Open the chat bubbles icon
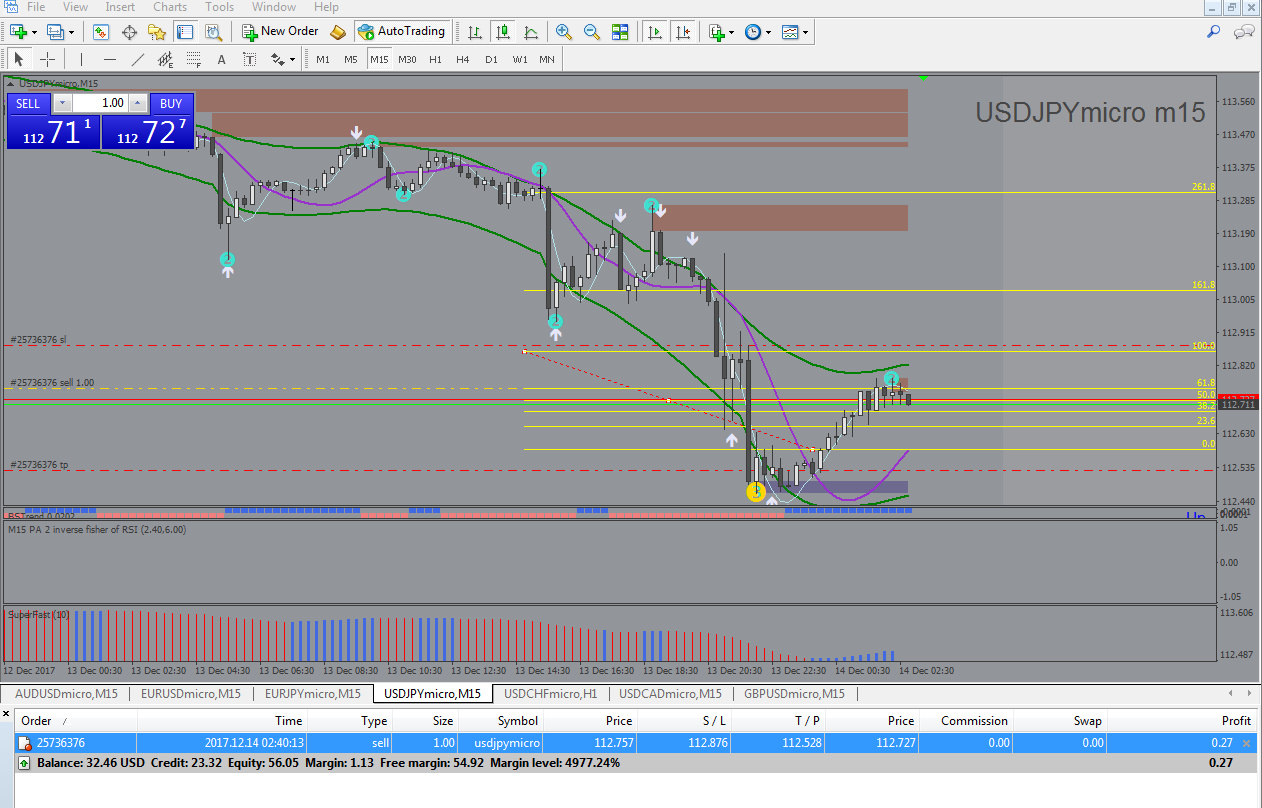This screenshot has height=808, width=1262. (x=1244, y=32)
